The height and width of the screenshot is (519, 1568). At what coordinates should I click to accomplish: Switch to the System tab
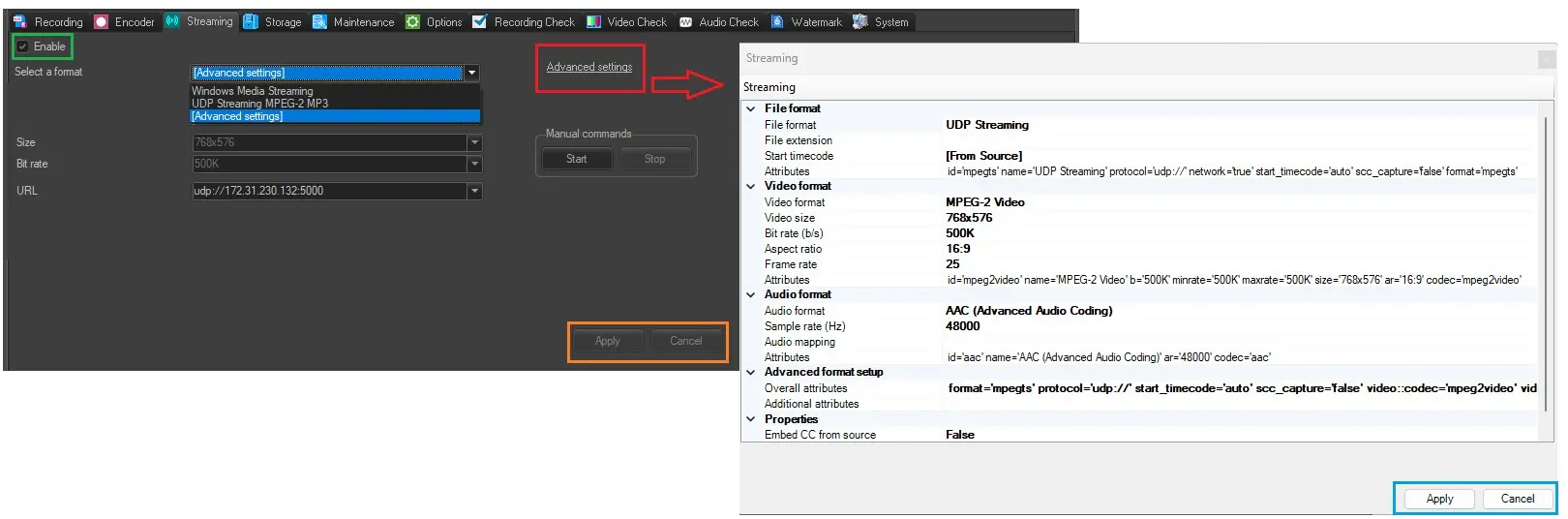881,21
